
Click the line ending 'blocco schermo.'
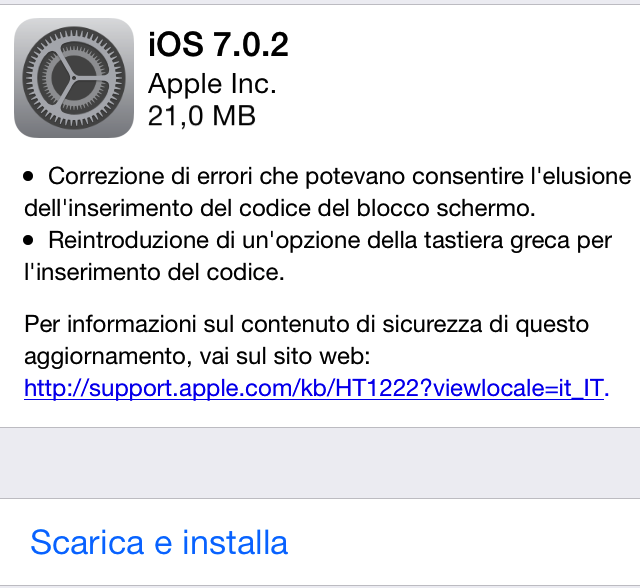pos(280,209)
